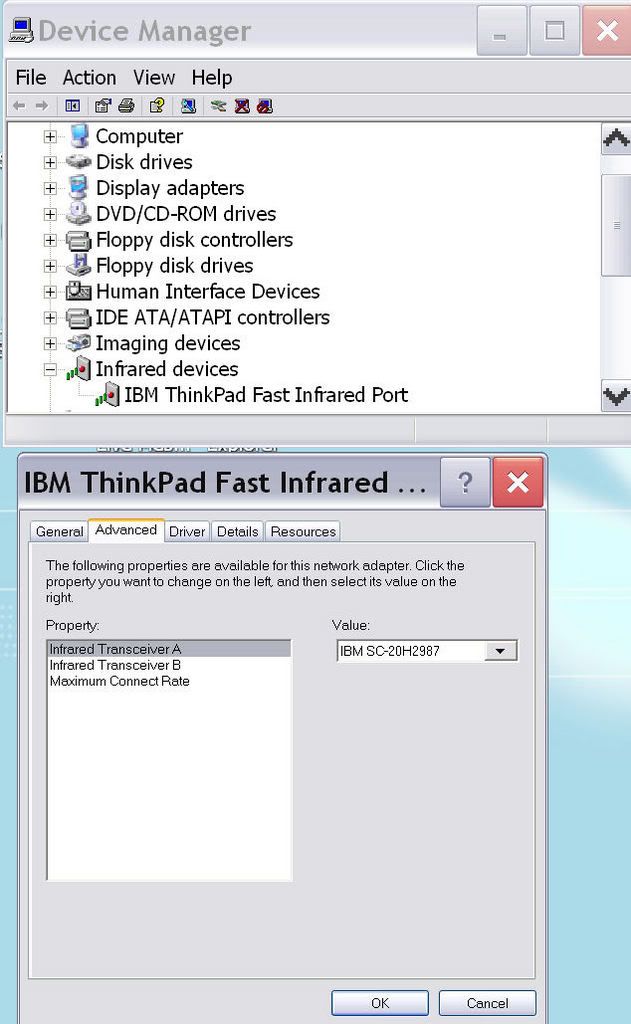Click the Properties toolbar icon
The height and width of the screenshot is (1024, 631).
click(x=102, y=106)
